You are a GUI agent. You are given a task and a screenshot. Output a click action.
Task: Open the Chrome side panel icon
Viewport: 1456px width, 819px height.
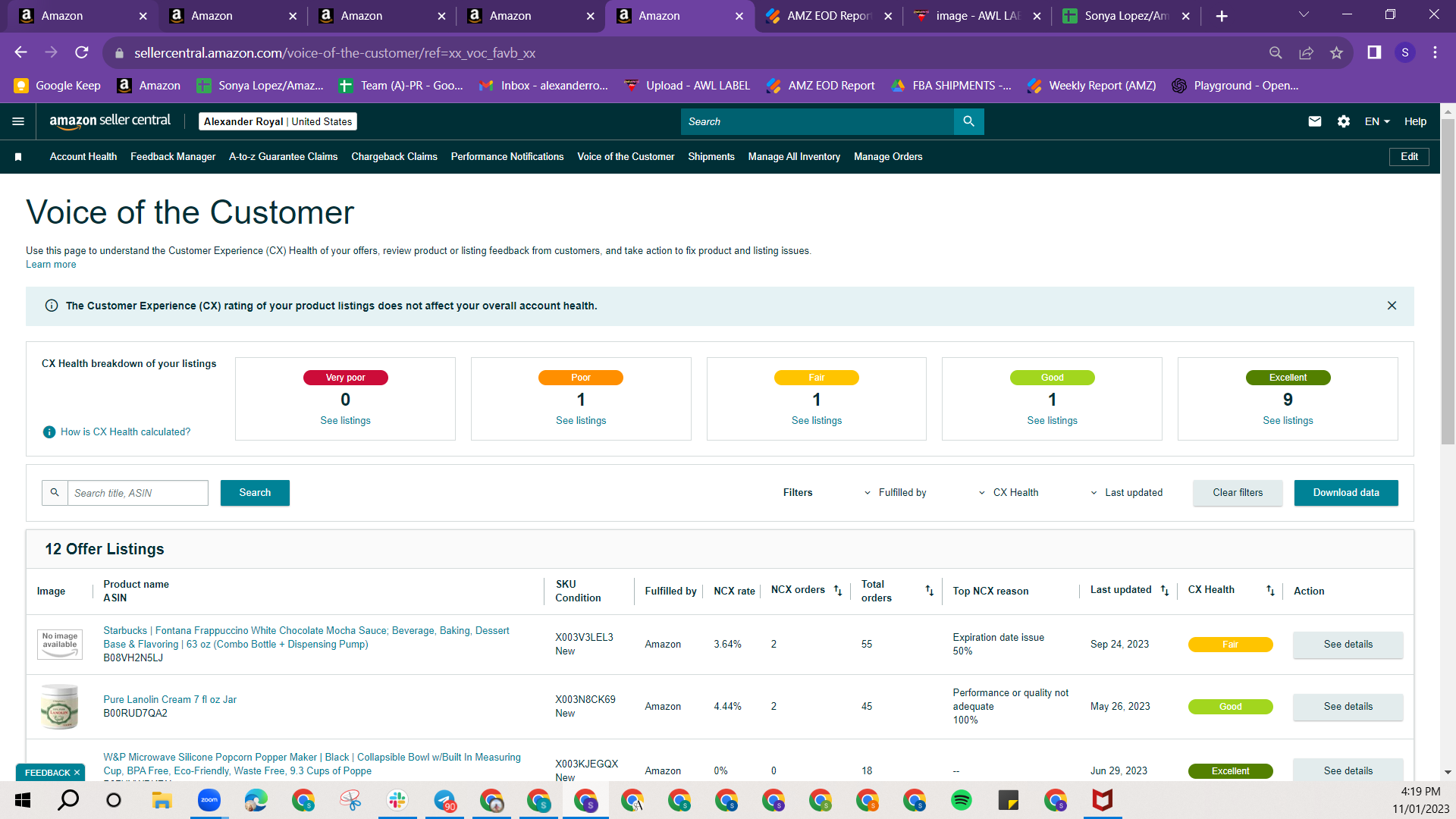pos(1374,52)
